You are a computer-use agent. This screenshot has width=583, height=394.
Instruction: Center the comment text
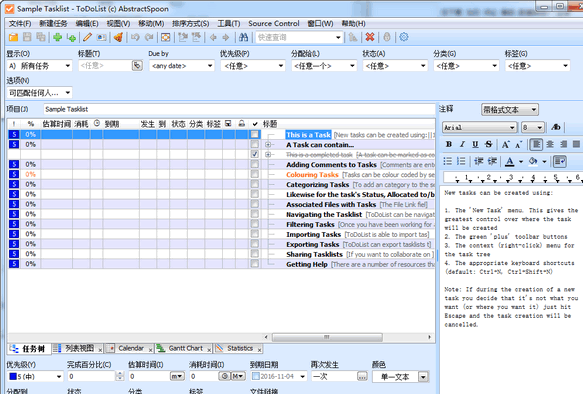(550, 144)
